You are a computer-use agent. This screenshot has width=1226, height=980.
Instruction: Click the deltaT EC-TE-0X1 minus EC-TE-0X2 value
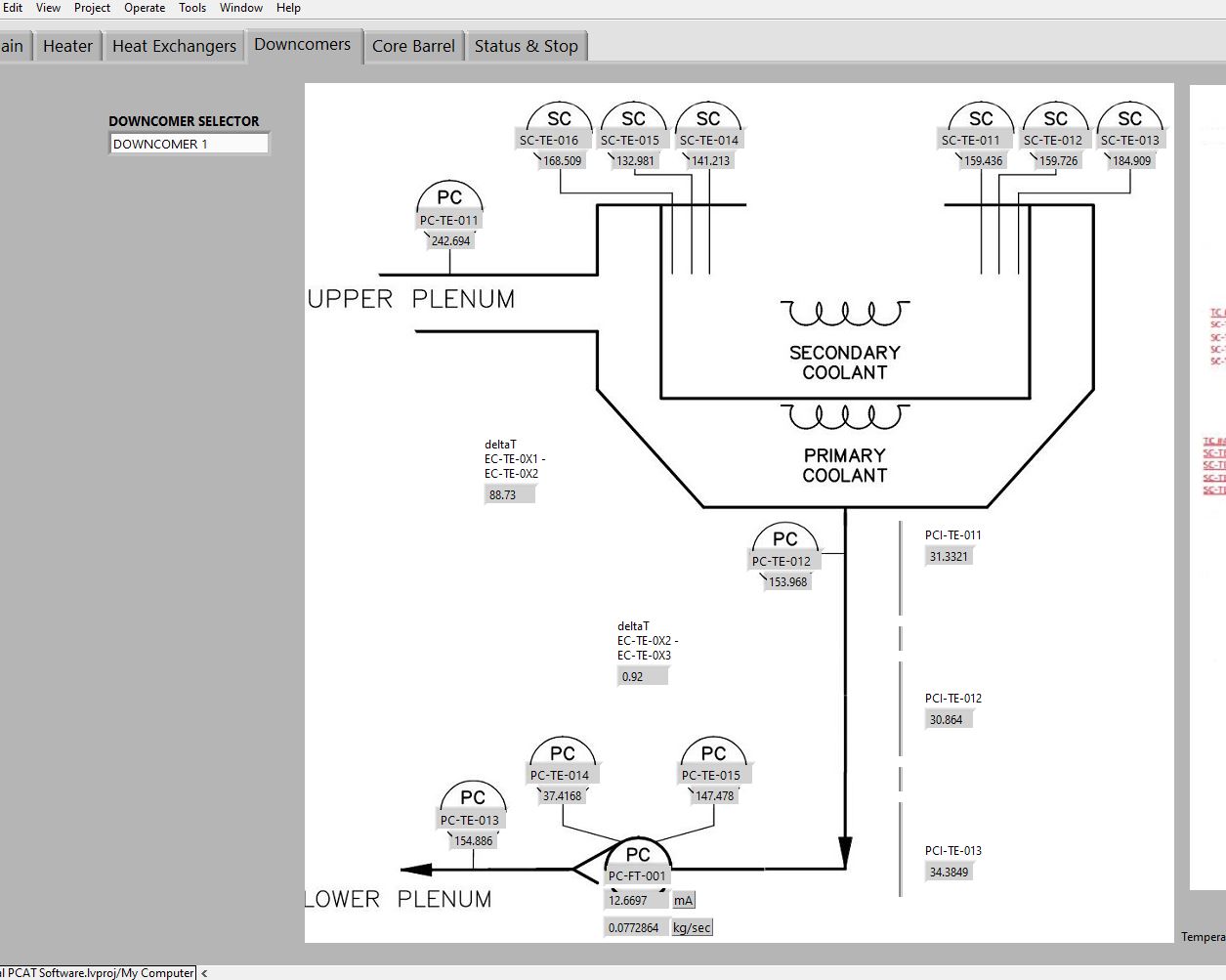click(x=510, y=495)
